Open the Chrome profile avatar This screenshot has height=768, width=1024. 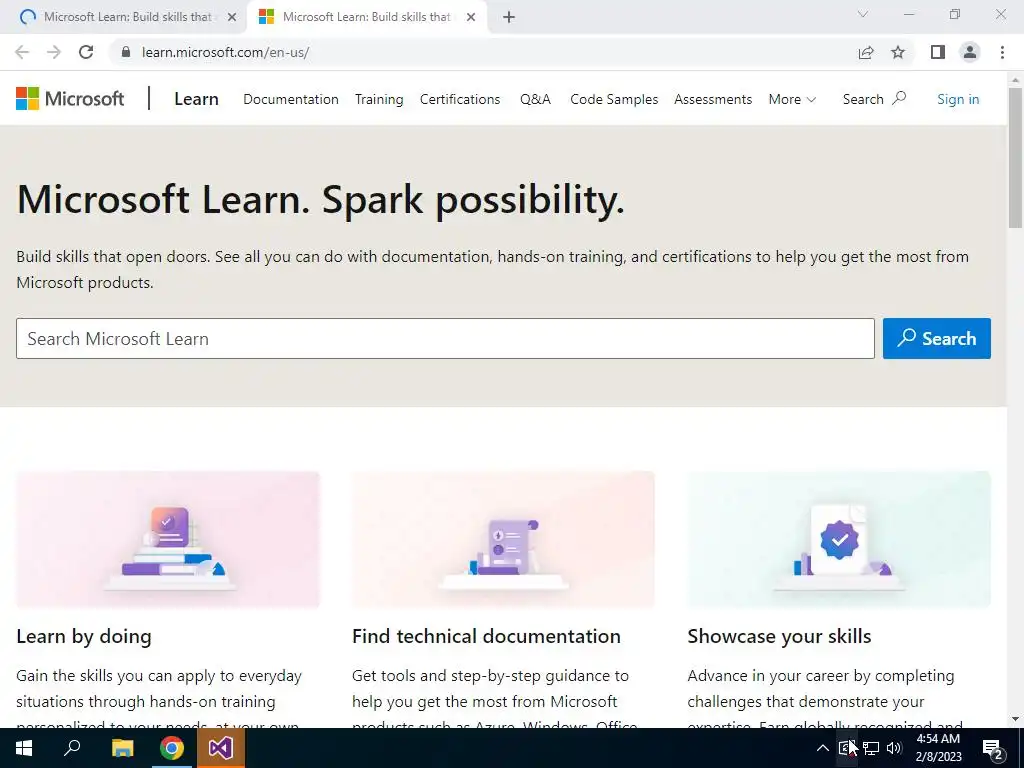tap(970, 52)
